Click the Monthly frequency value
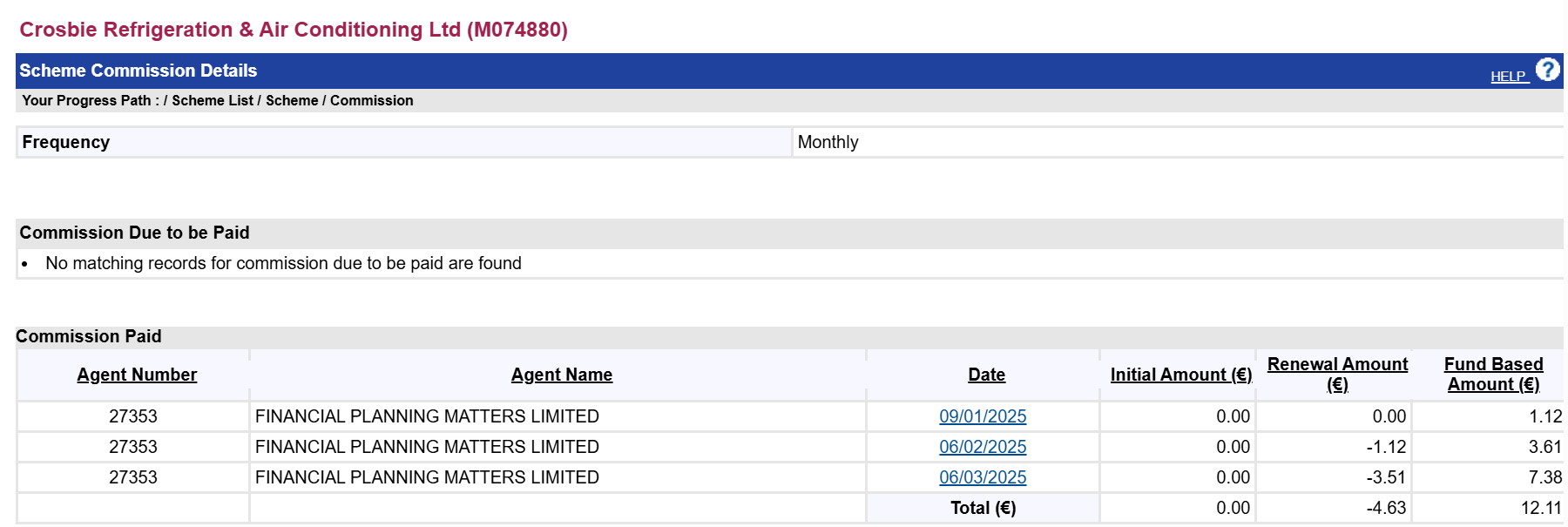 click(828, 142)
